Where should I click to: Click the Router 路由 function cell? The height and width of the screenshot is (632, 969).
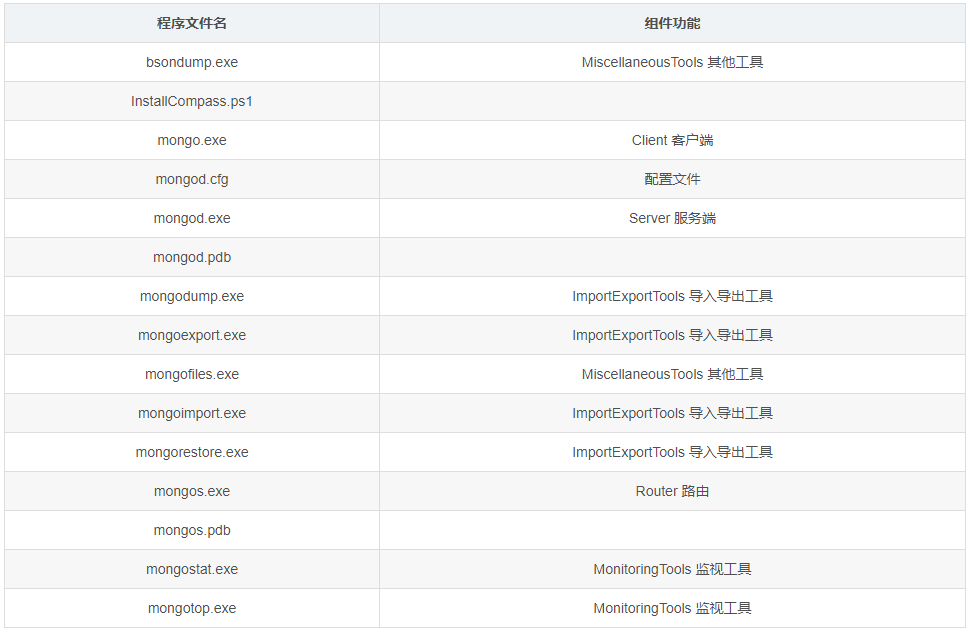pos(672,491)
